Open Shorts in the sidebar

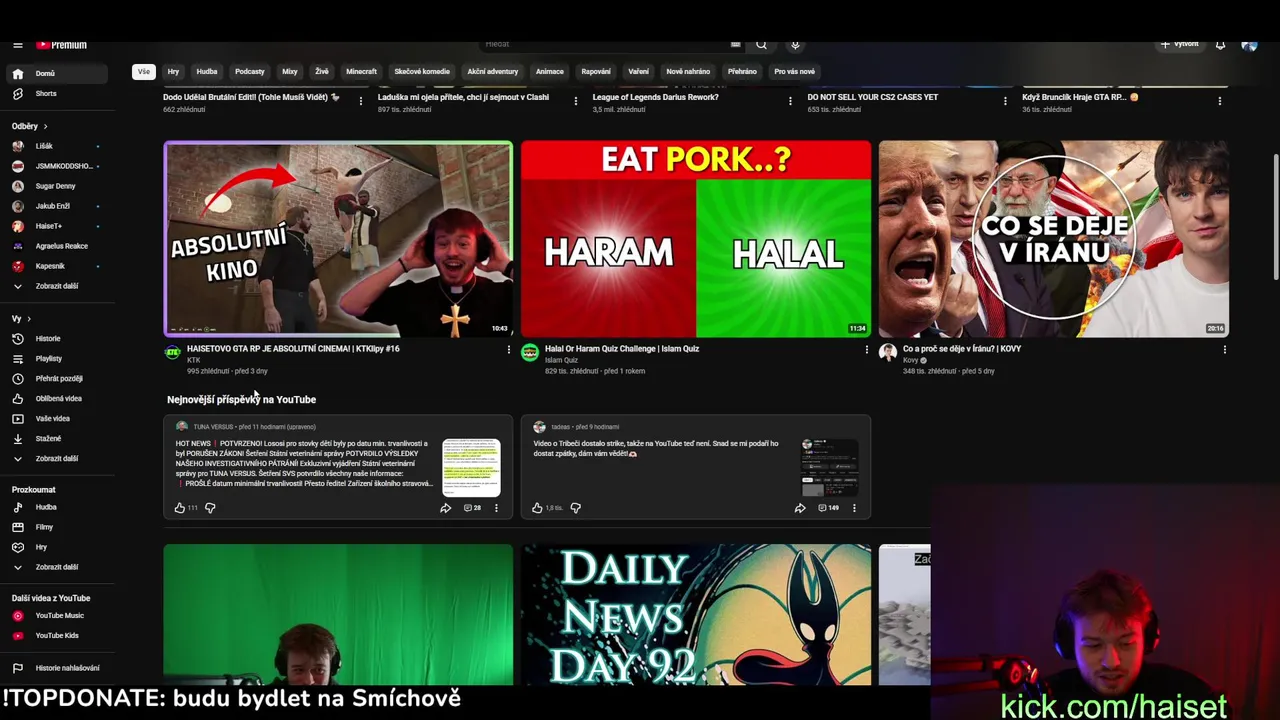coord(56,93)
